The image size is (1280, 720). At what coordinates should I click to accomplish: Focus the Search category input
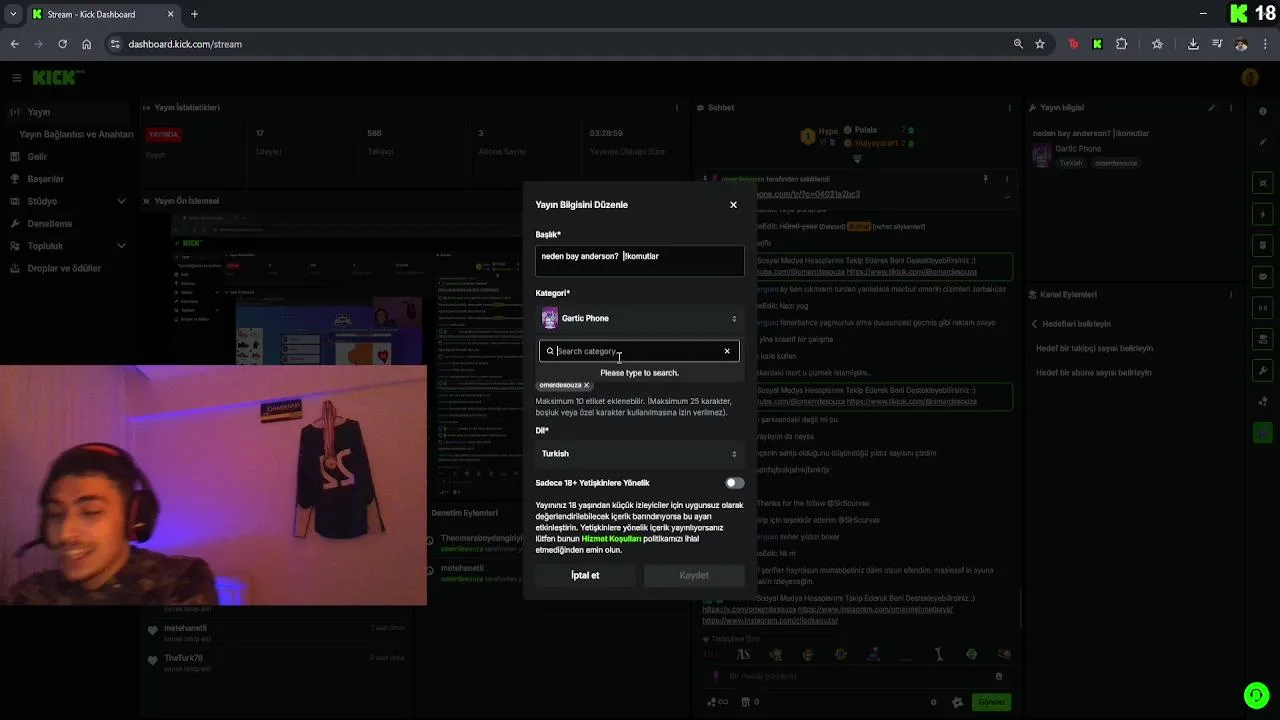pyautogui.click(x=638, y=351)
